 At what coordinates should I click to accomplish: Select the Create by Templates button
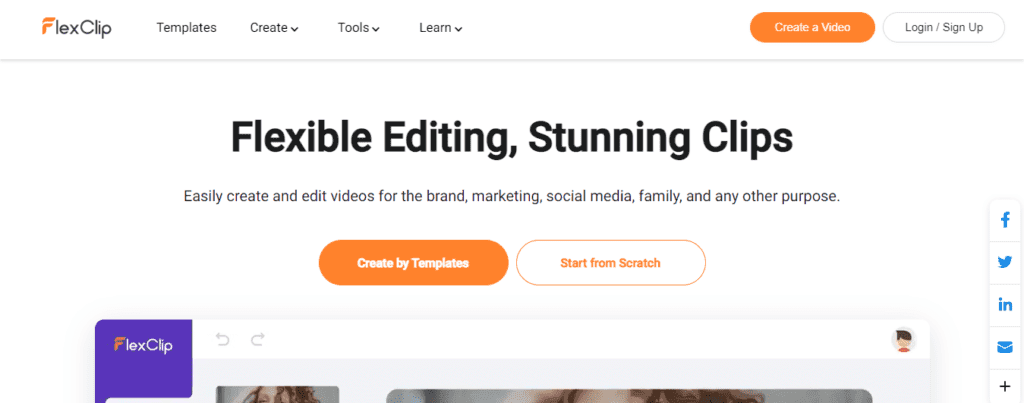[x=413, y=263]
